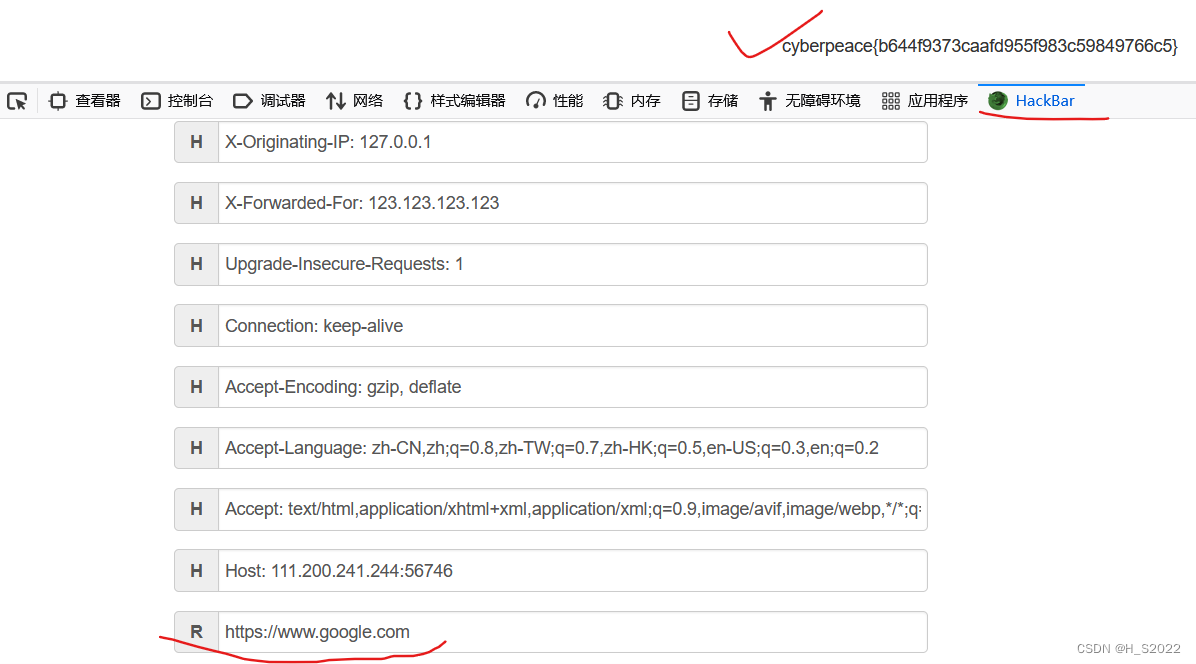Click the 样式编辑器 curly braces icon
Viewport: 1196px width, 664px height.
413,101
